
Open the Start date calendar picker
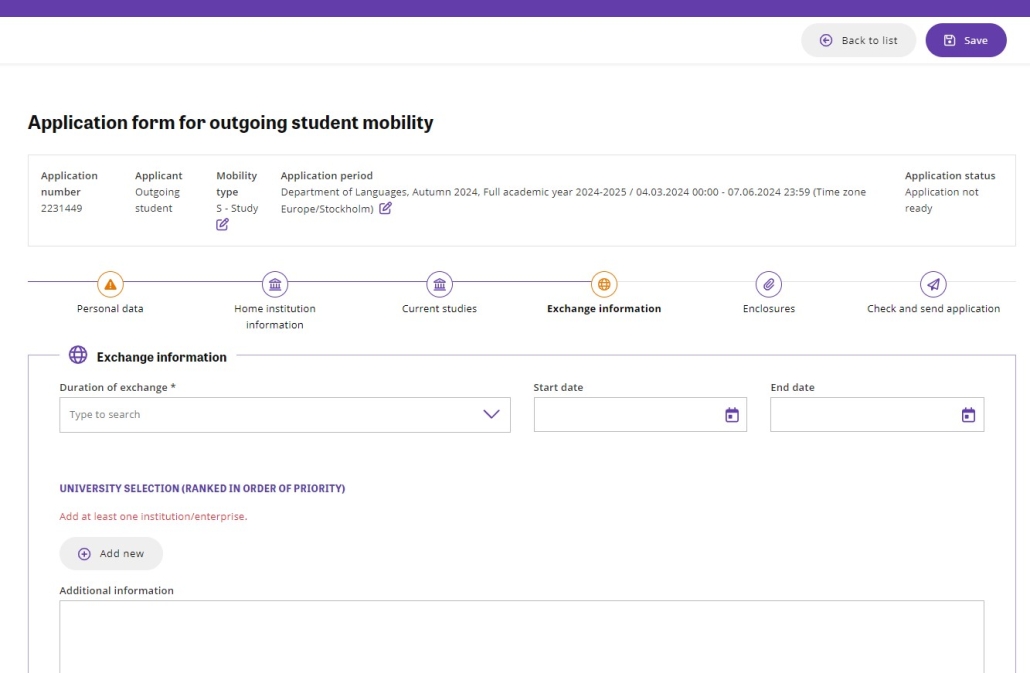731,415
